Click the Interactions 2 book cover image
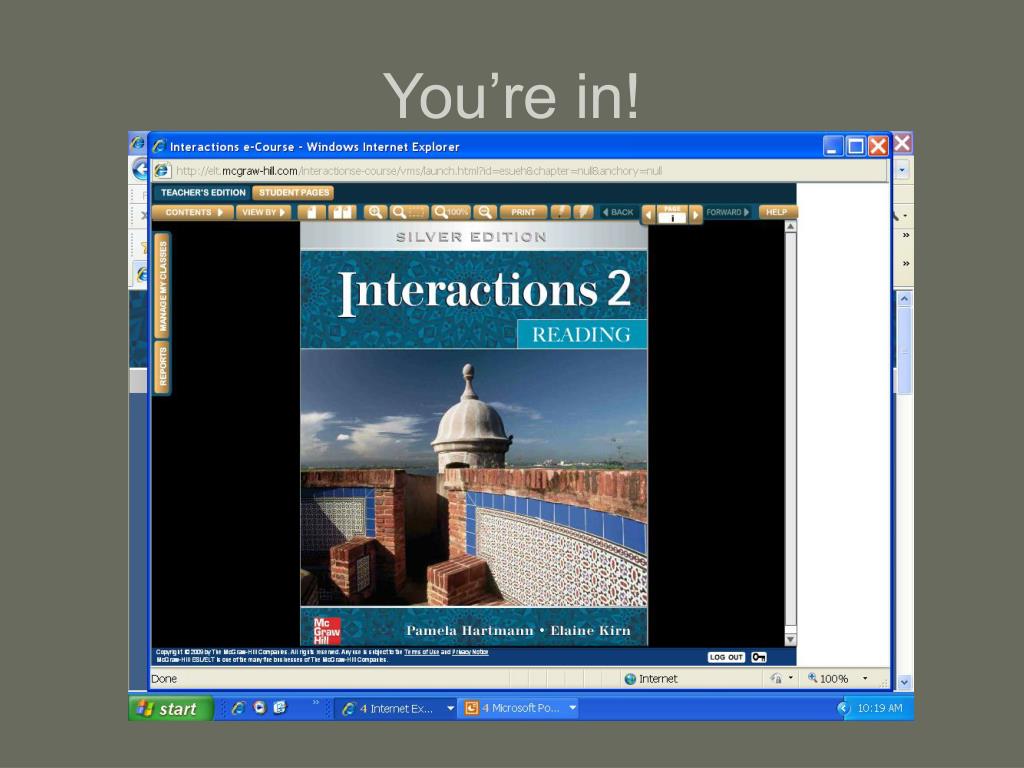The width and height of the screenshot is (1024, 768). [x=474, y=434]
